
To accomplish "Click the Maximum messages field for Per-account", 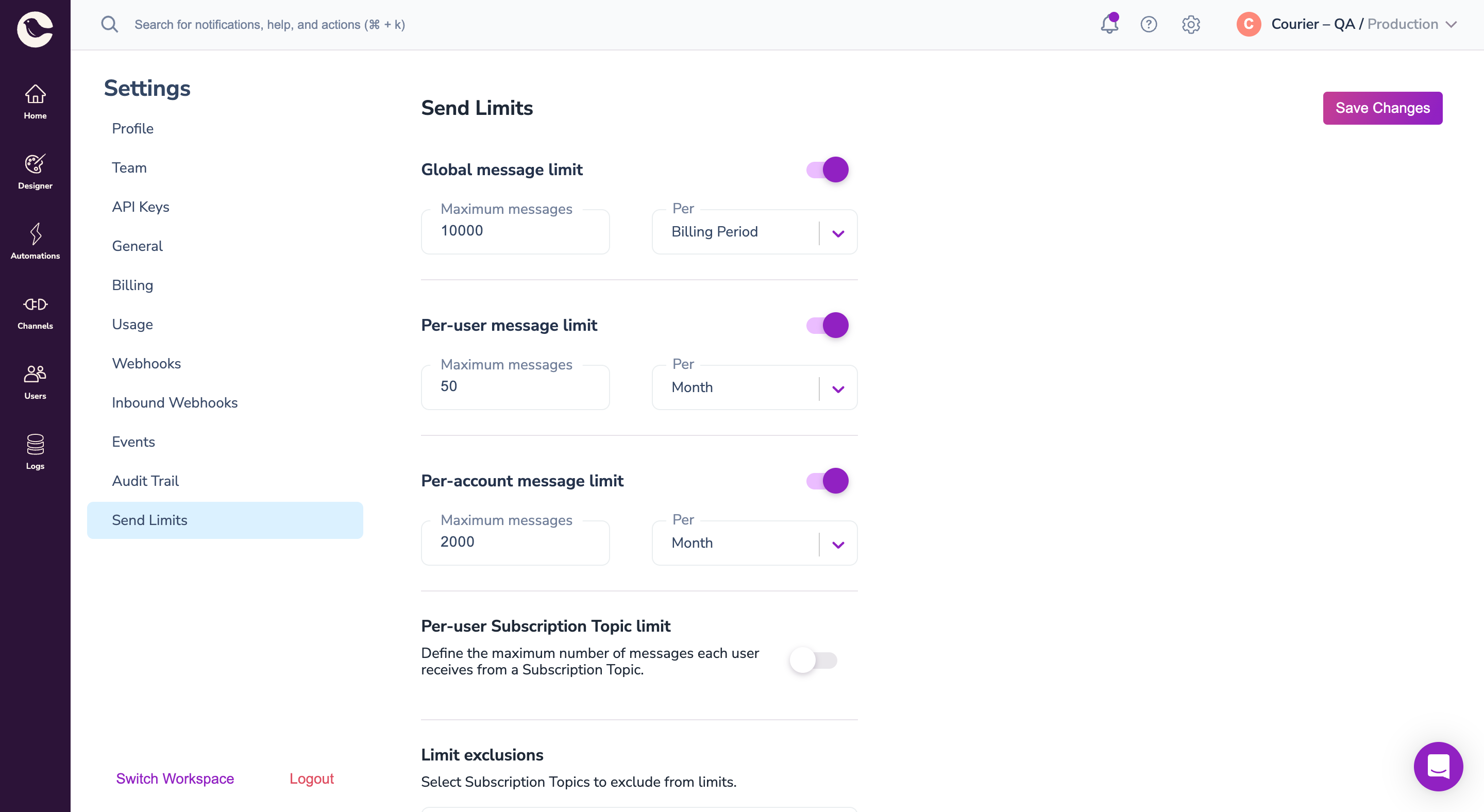I will pos(515,542).
